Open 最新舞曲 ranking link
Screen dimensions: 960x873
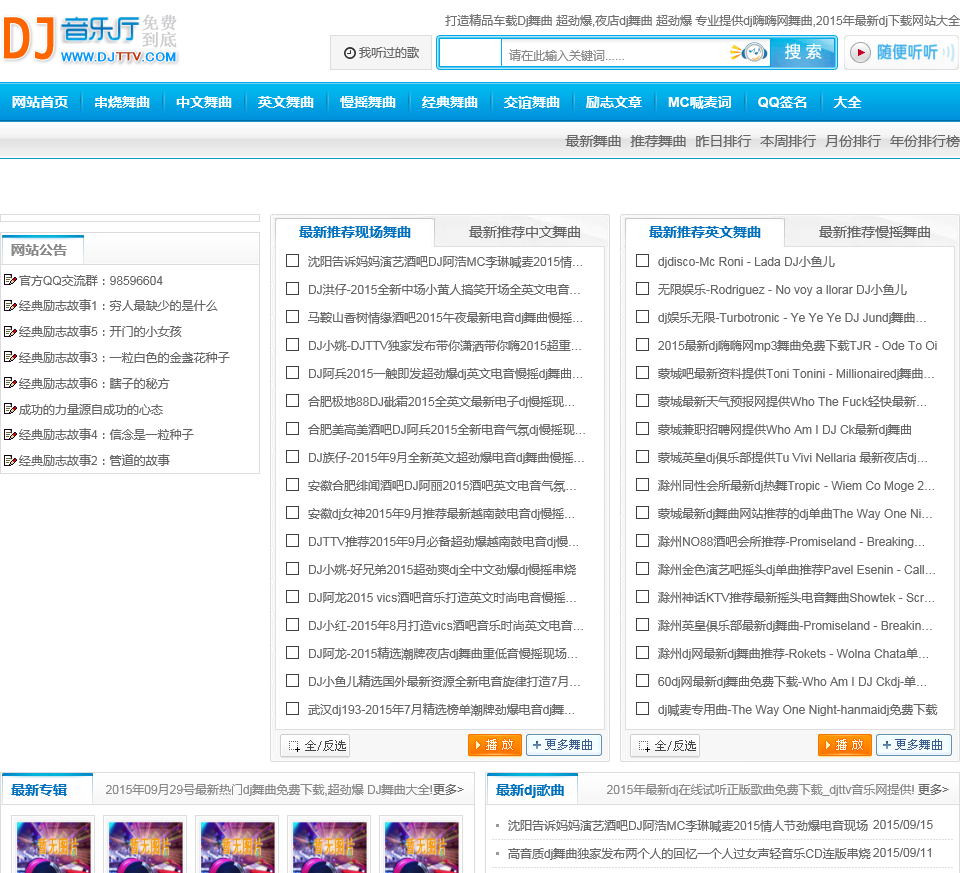593,141
